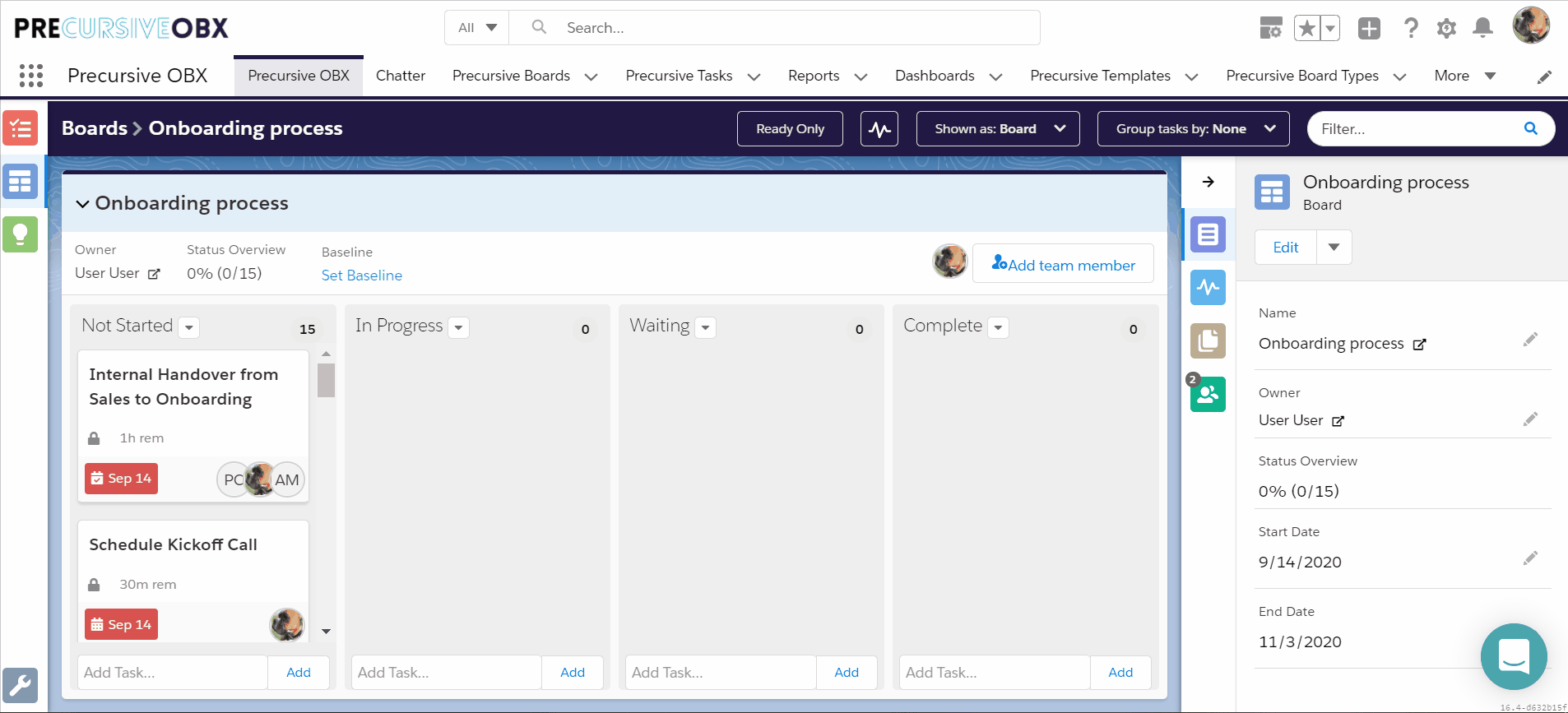This screenshot has width=1568, height=713.
Task: Open the Shown as: Board dropdown
Action: coord(998,129)
